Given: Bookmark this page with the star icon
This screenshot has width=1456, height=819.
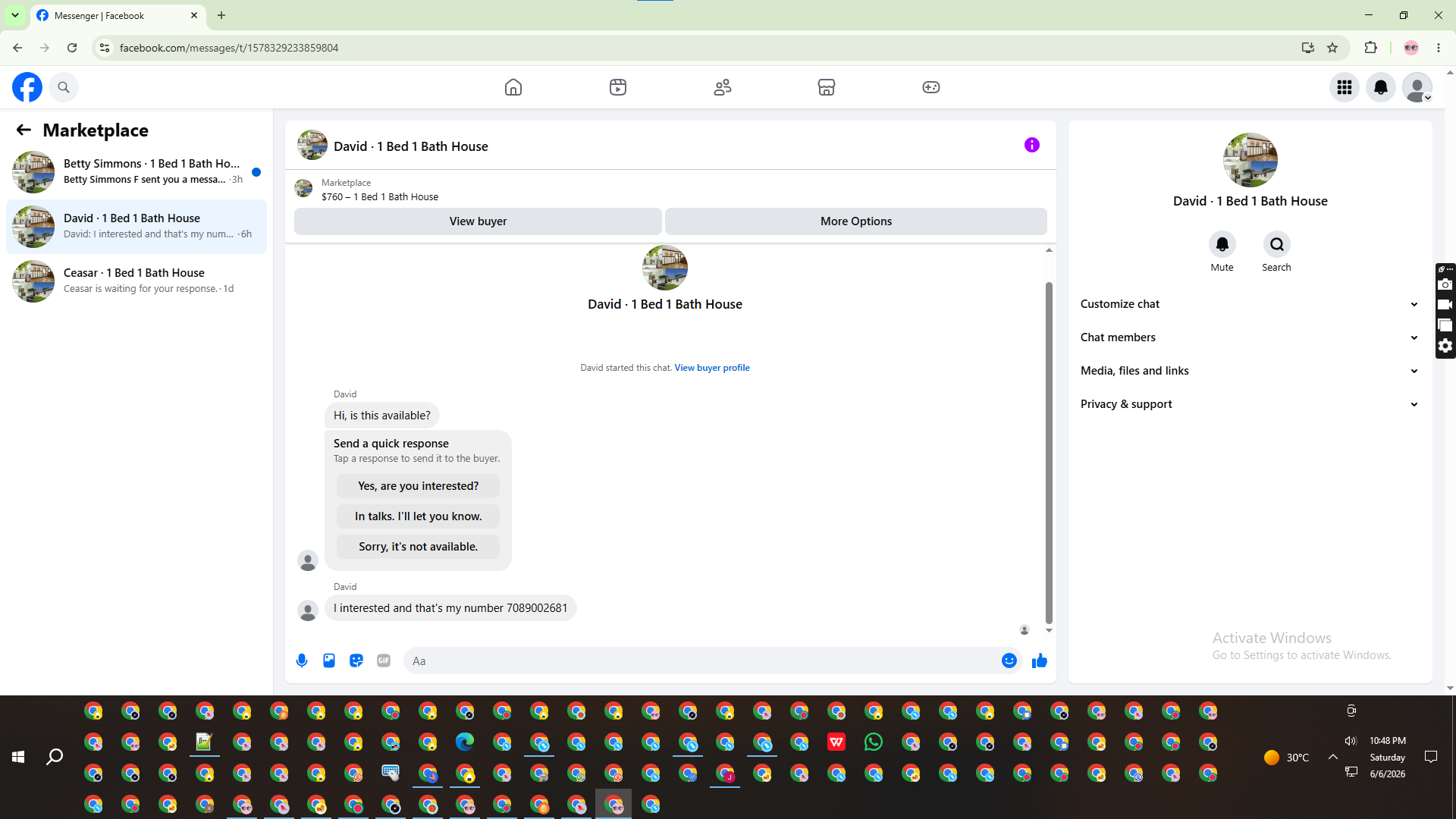Looking at the screenshot, I should (1332, 48).
